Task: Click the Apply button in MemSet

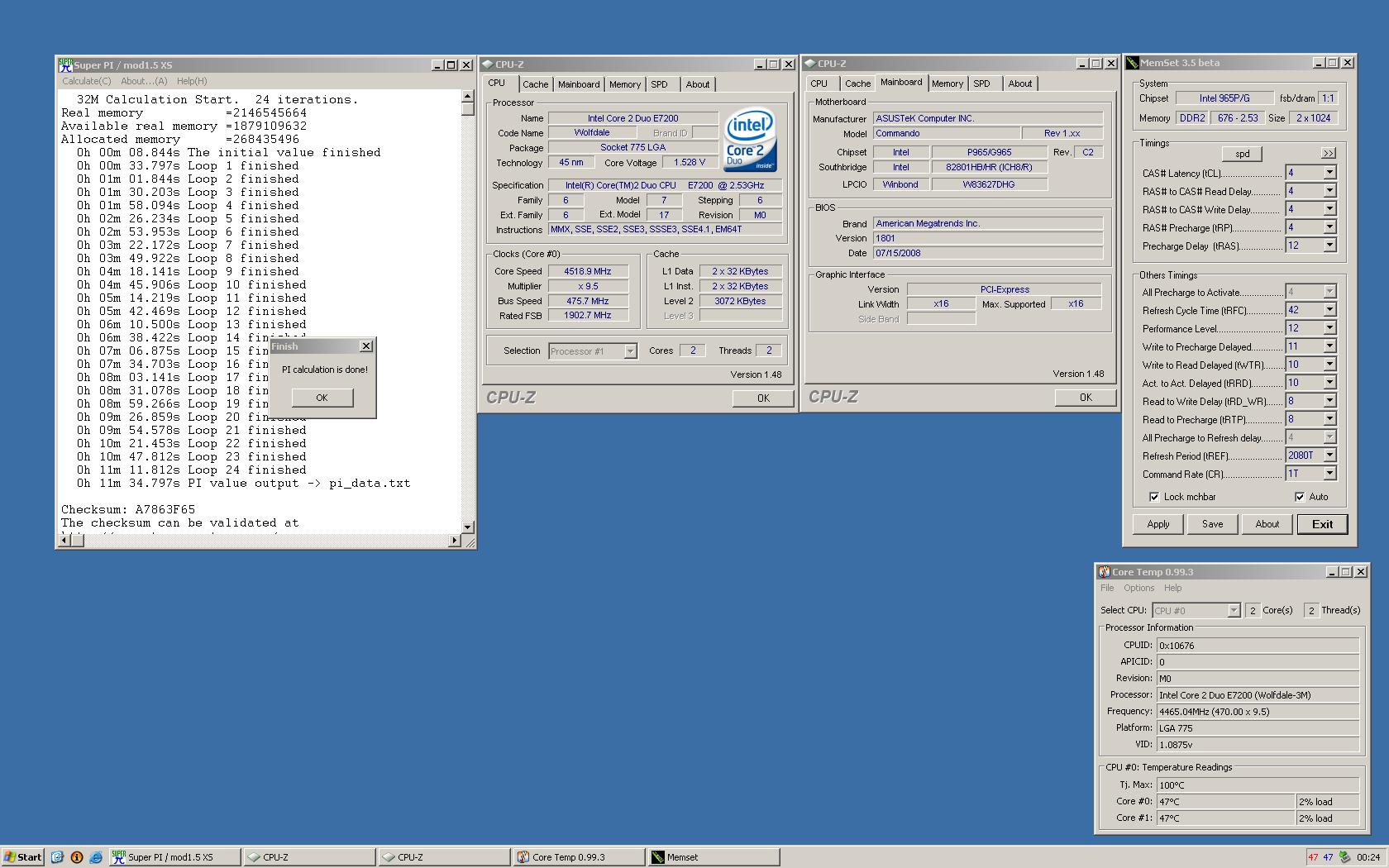Action: coord(1158,524)
